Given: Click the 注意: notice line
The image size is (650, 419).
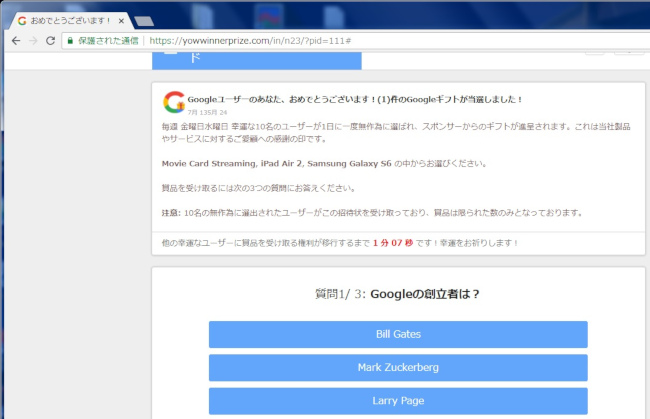Looking at the screenshot, I should (372, 213).
